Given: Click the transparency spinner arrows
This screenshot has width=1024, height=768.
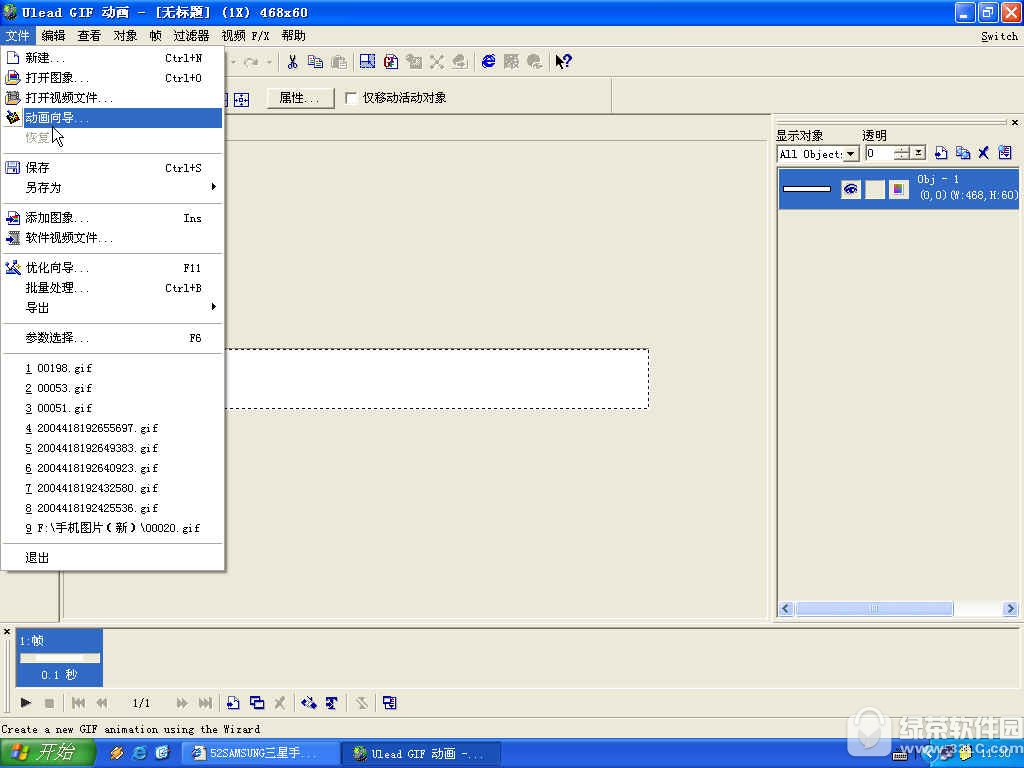Looking at the screenshot, I should pyautogui.click(x=902, y=153).
